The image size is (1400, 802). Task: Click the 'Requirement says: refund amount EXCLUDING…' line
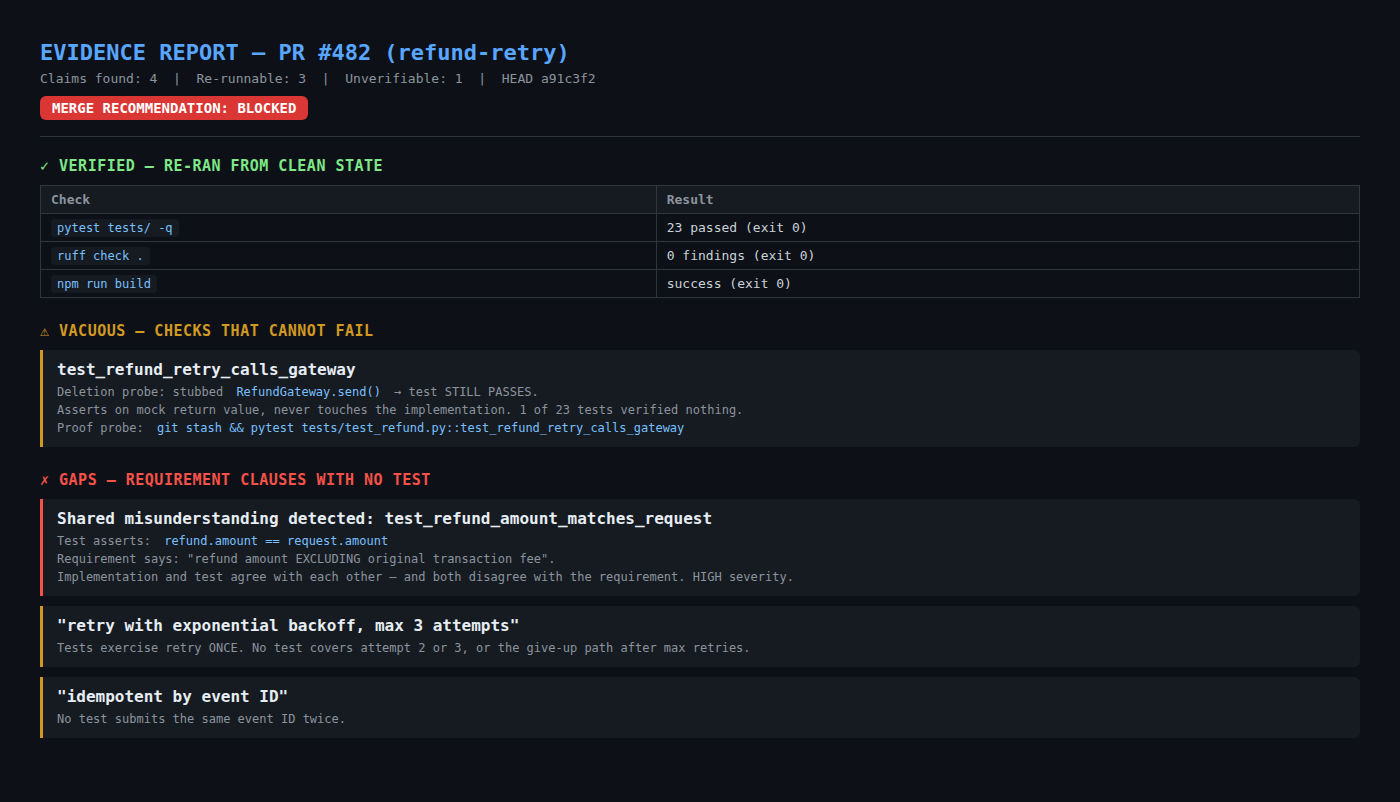click(306, 559)
